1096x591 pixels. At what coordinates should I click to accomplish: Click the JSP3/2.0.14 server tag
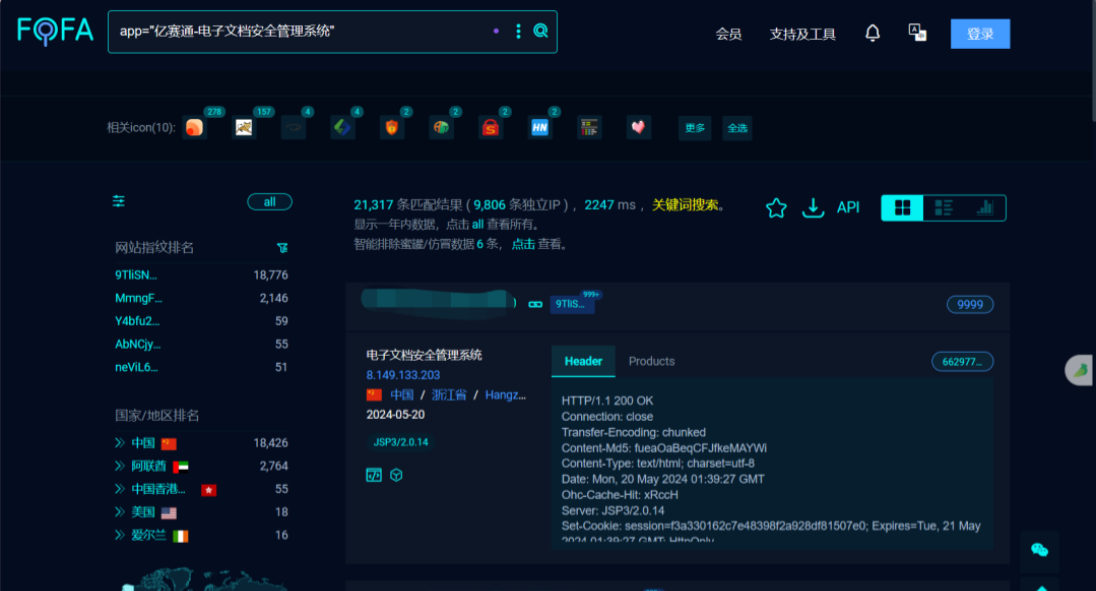401,442
